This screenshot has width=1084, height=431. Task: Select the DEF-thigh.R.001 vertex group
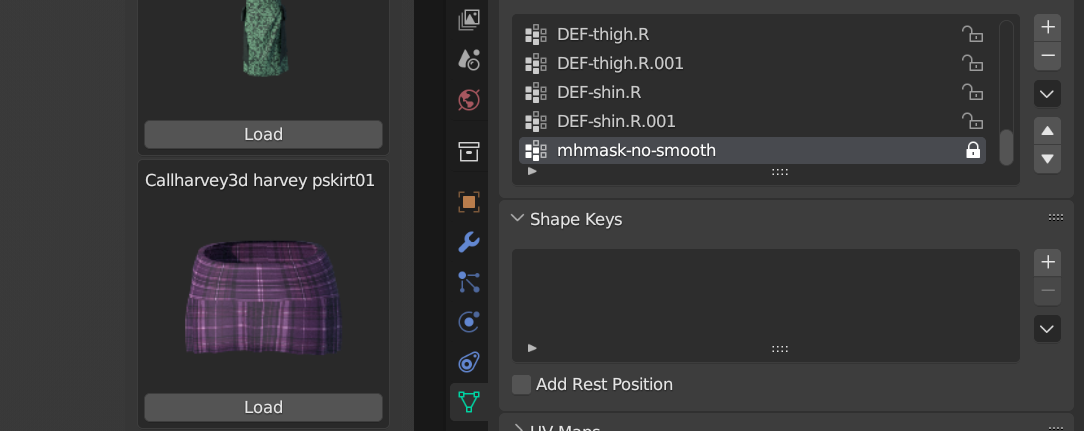tap(620, 64)
